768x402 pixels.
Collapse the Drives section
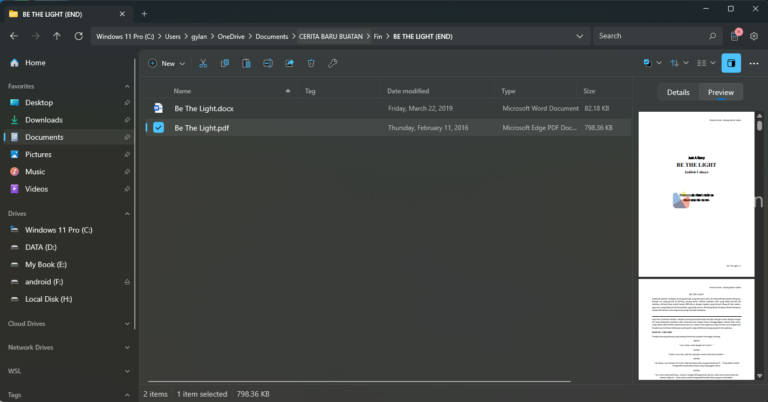pos(127,213)
